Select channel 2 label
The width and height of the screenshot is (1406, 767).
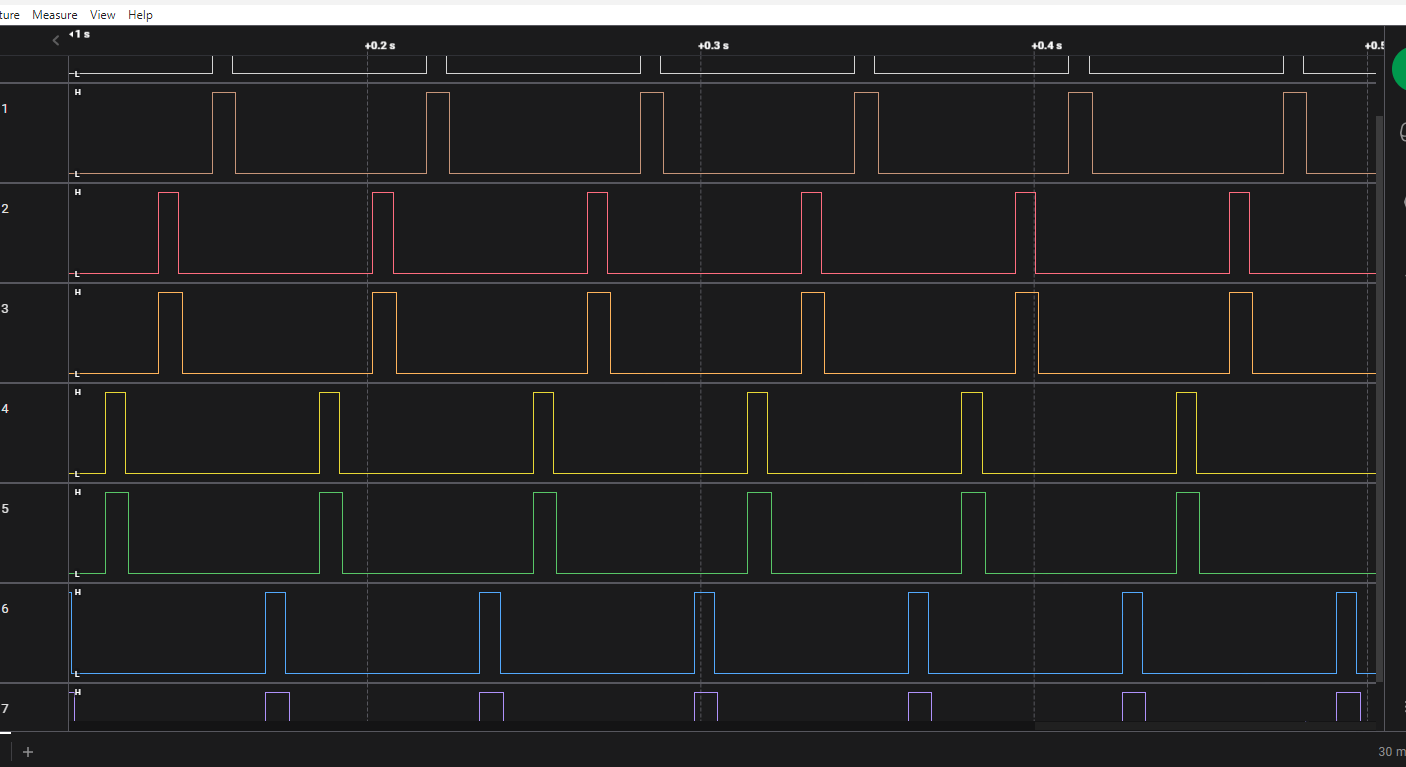pyautogui.click(x=5, y=208)
